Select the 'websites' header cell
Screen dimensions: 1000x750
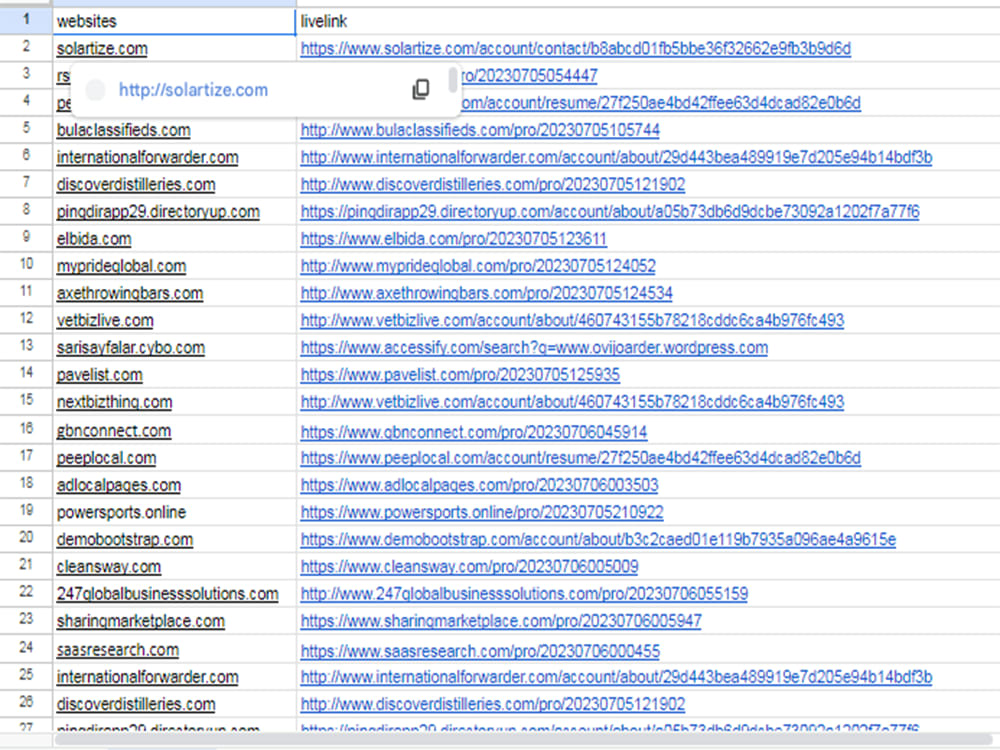pos(174,21)
